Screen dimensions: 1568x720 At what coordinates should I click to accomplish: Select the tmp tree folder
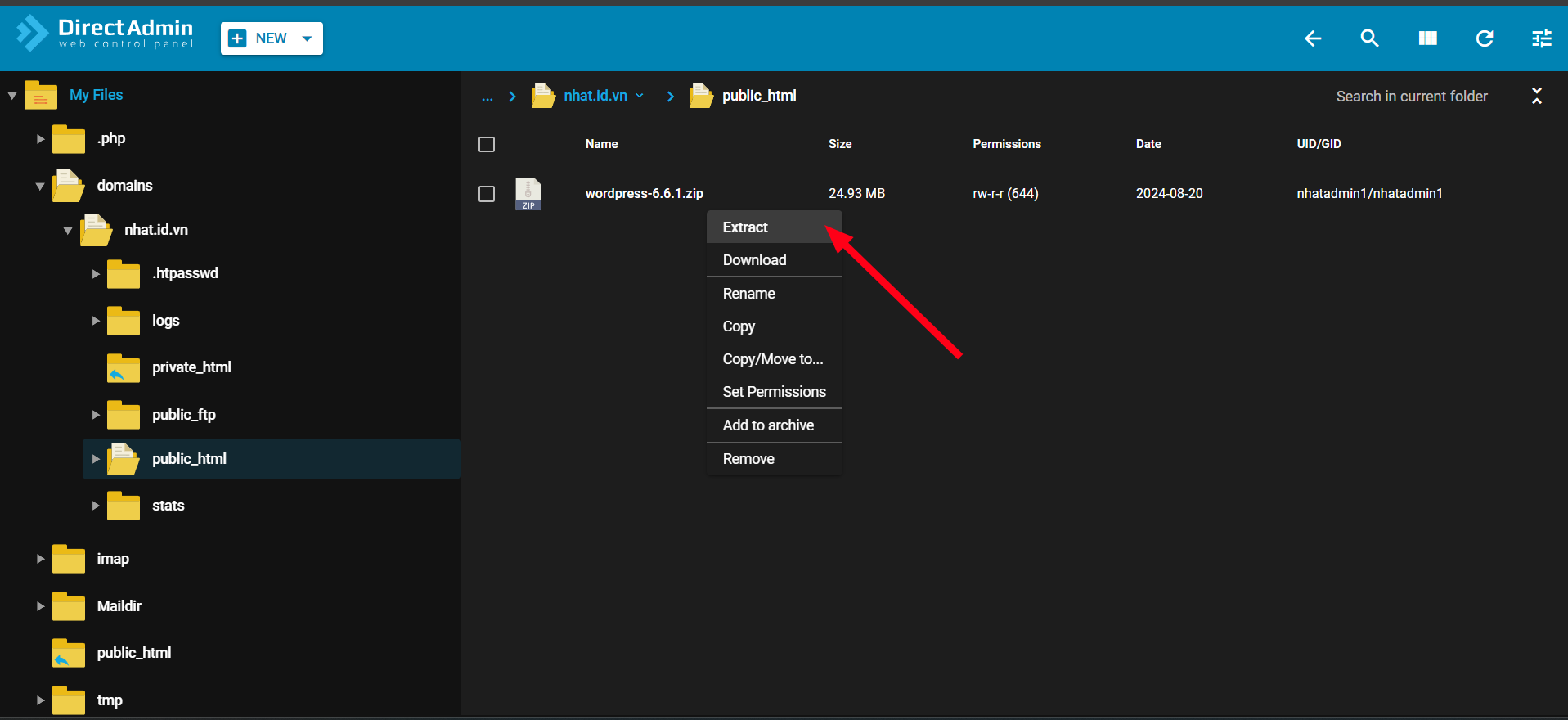[x=110, y=700]
